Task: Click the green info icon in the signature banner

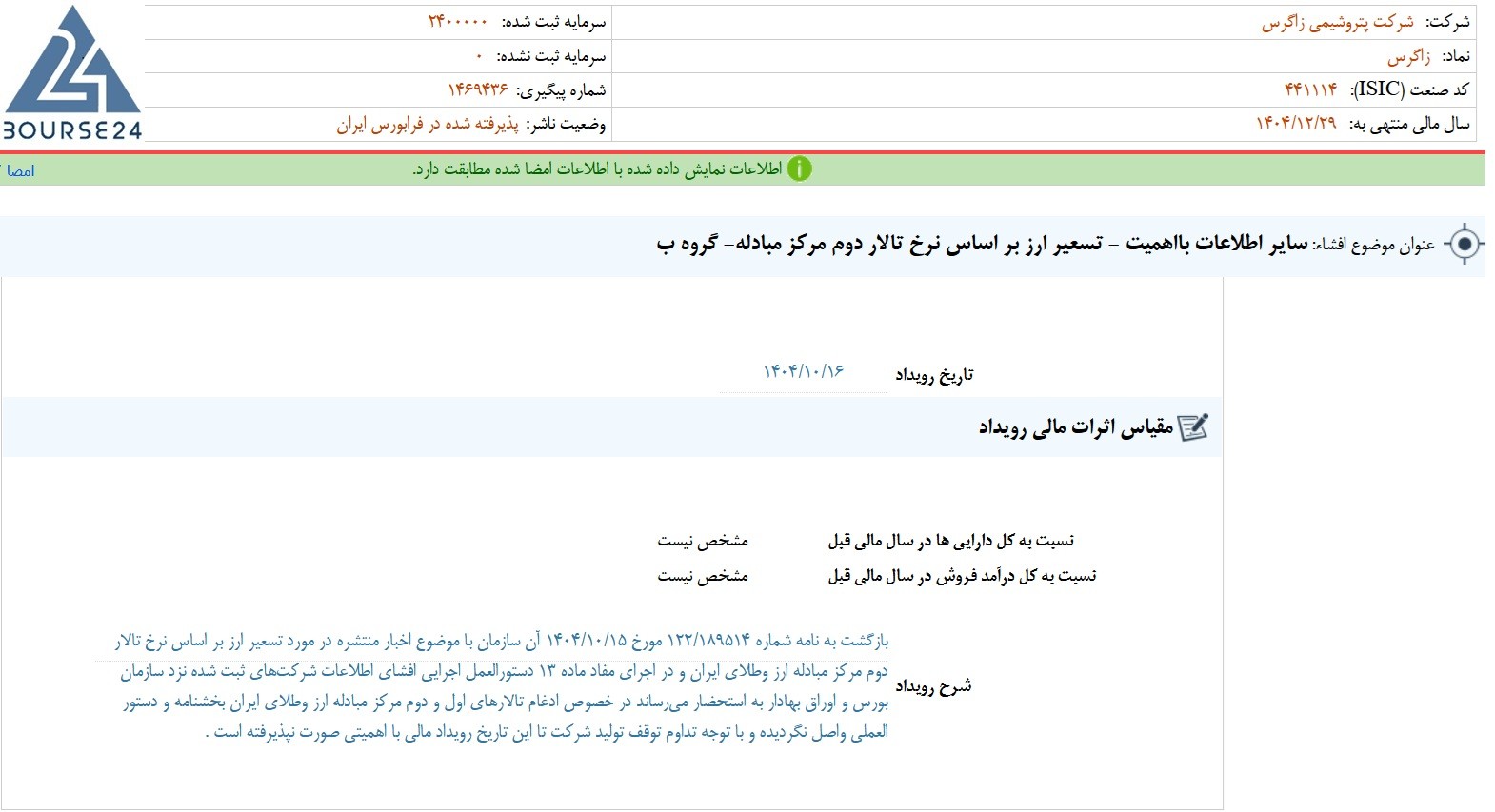Action: click(800, 169)
